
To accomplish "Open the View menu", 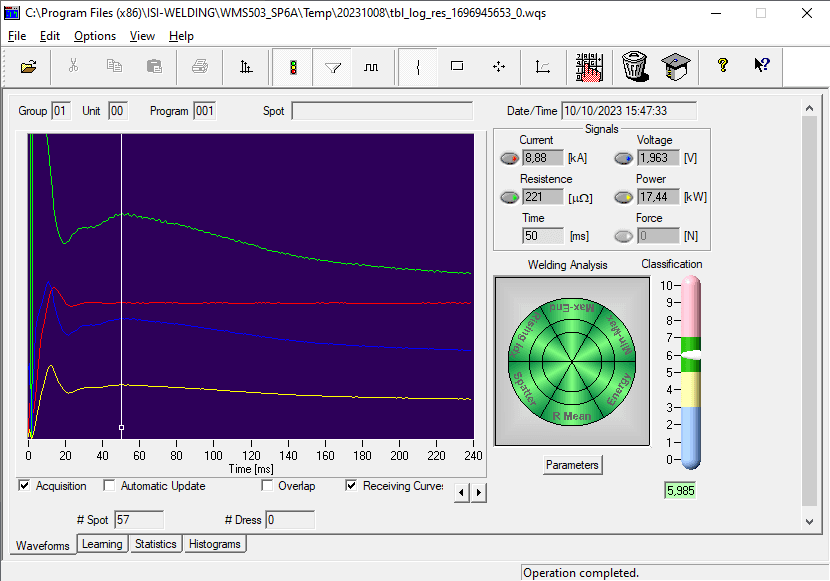I will point(142,36).
